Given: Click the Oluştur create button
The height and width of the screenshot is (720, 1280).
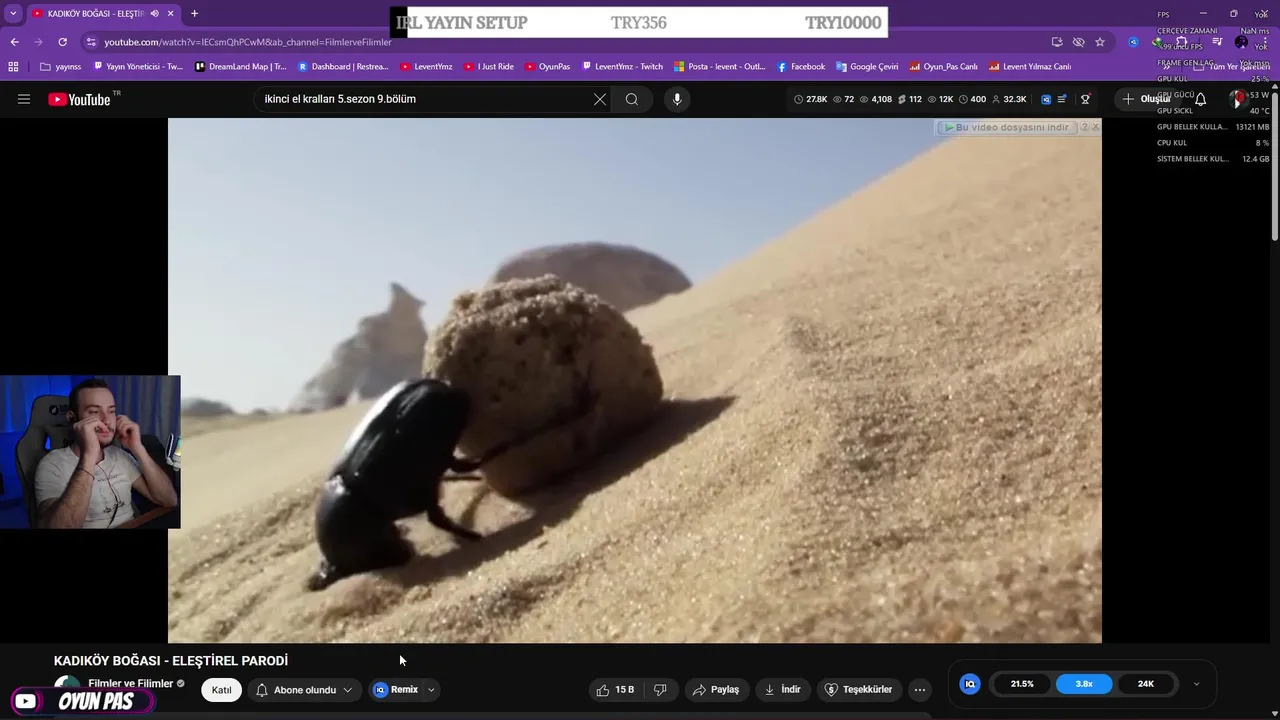Looking at the screenshot, I should tap(1146, 99).
